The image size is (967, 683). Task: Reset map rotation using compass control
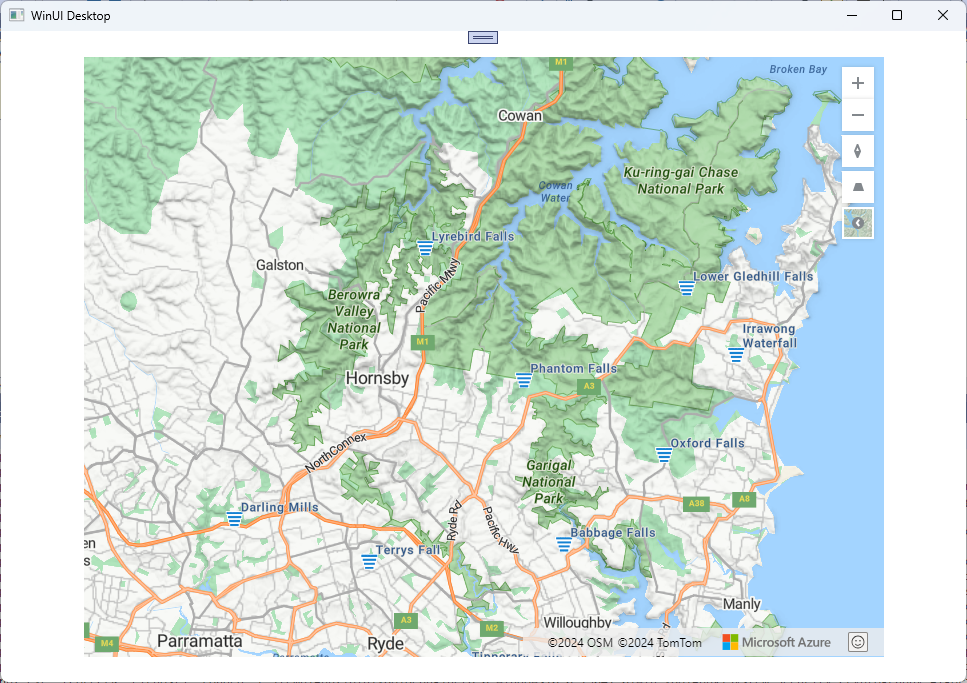coord(857,152)
